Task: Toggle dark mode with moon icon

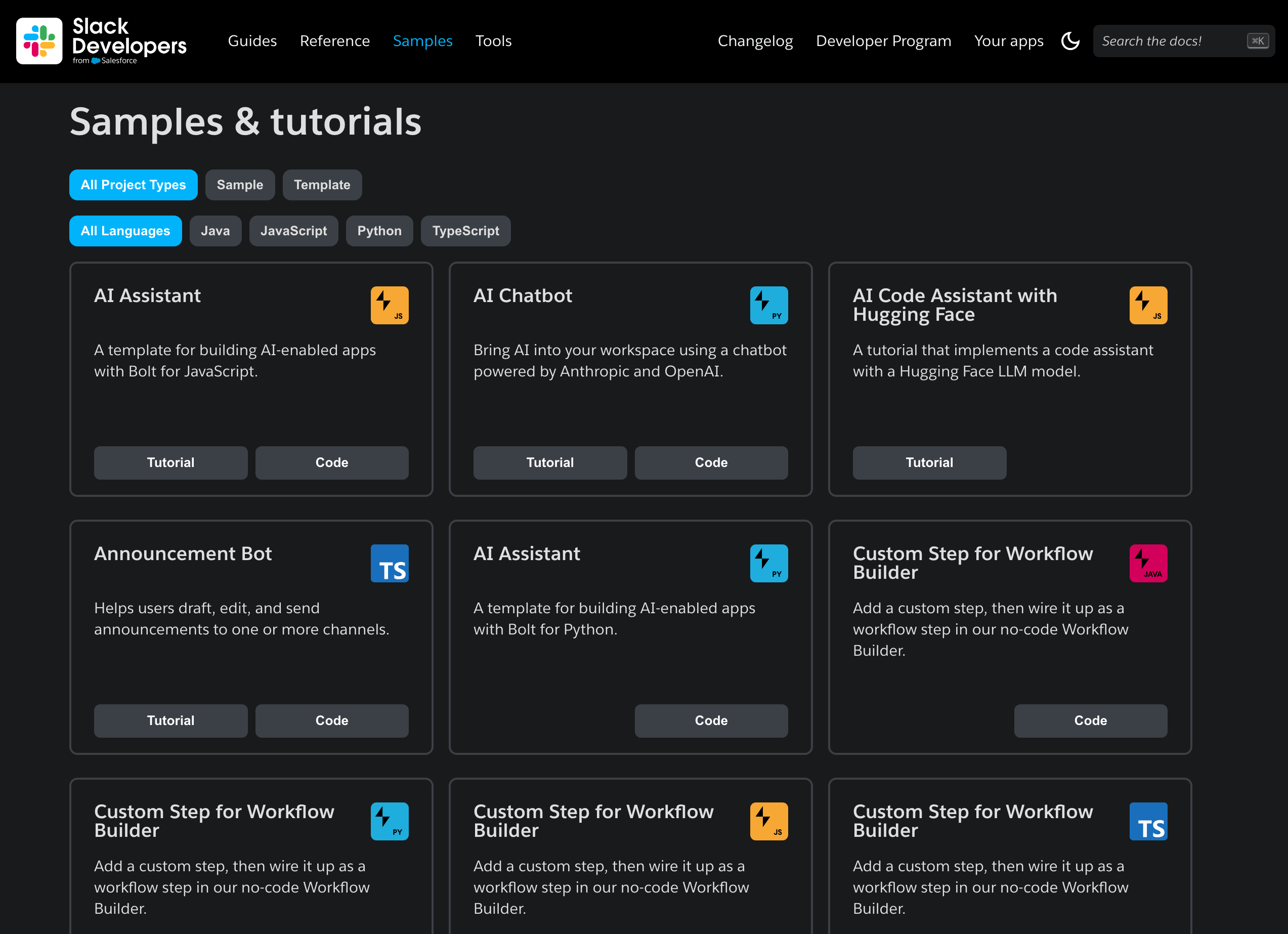Action: pyautogui.click(x=1070, y=41)
